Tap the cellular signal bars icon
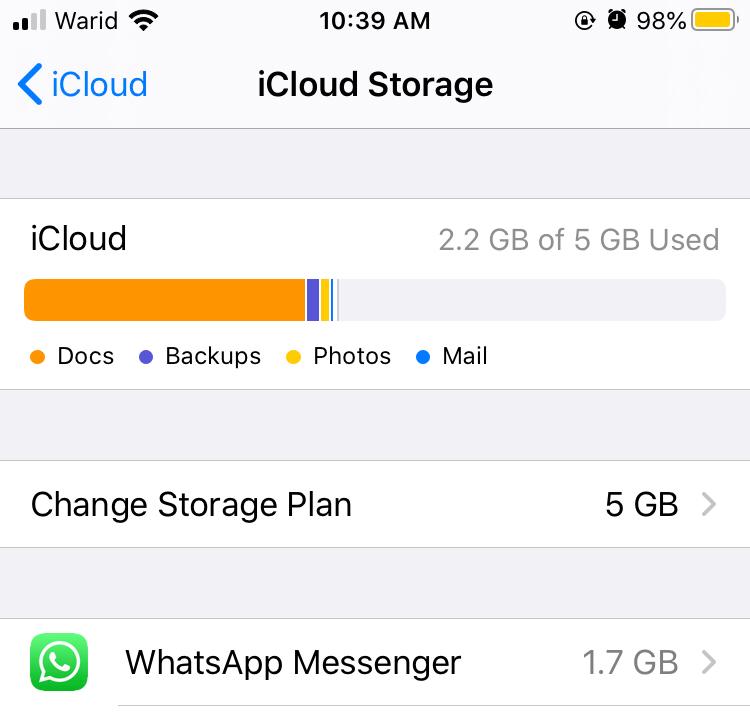The image size is (750, 715). 30,20
